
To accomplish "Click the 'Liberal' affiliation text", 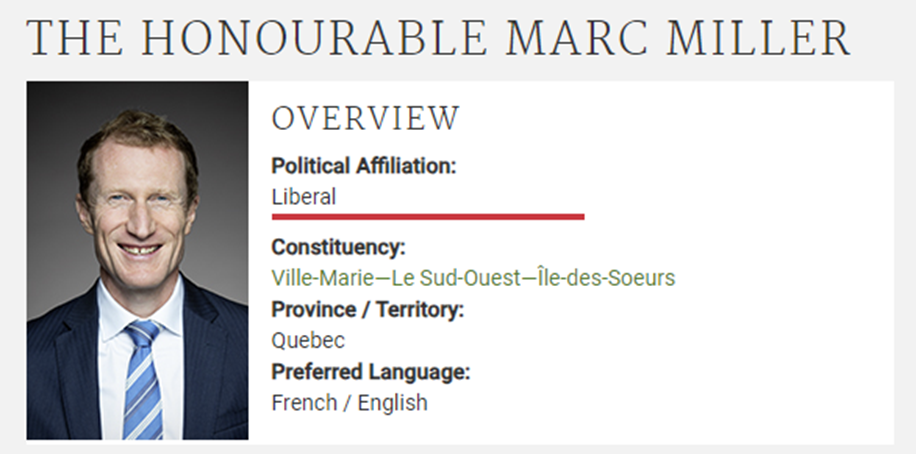I will [x=304, y=197].
